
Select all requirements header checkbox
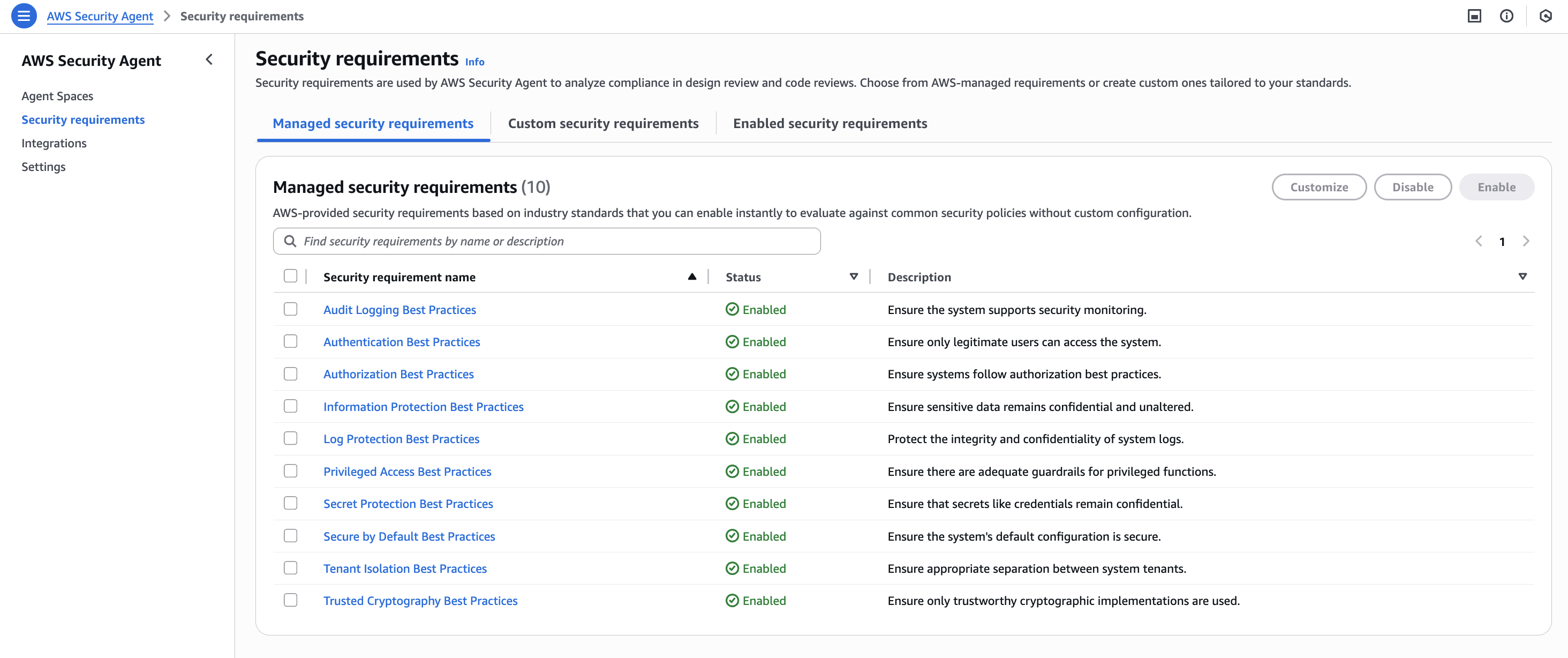(x=290, y=276)
